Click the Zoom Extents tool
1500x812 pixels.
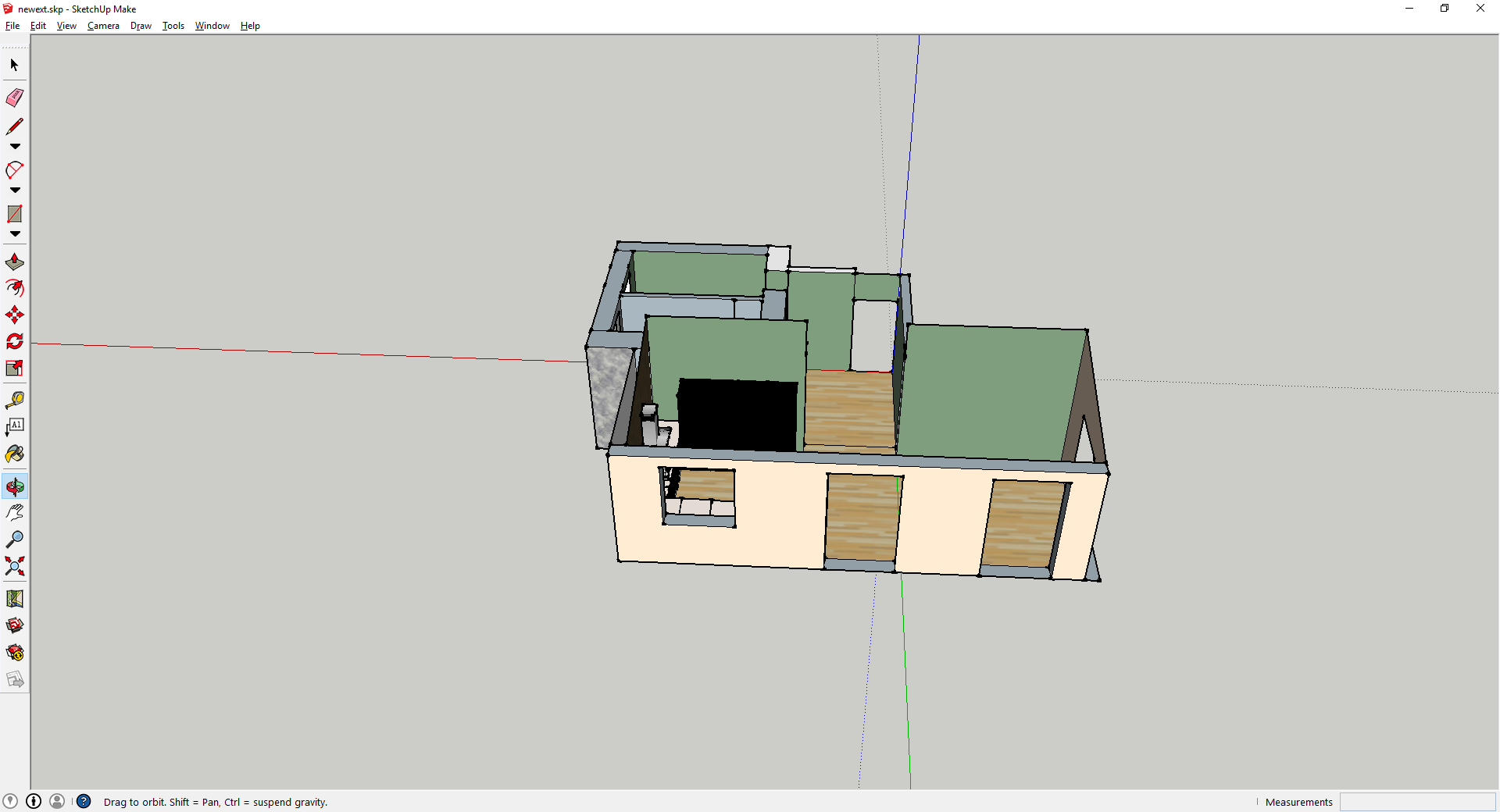pyautogui.click(x=15, y=566)
